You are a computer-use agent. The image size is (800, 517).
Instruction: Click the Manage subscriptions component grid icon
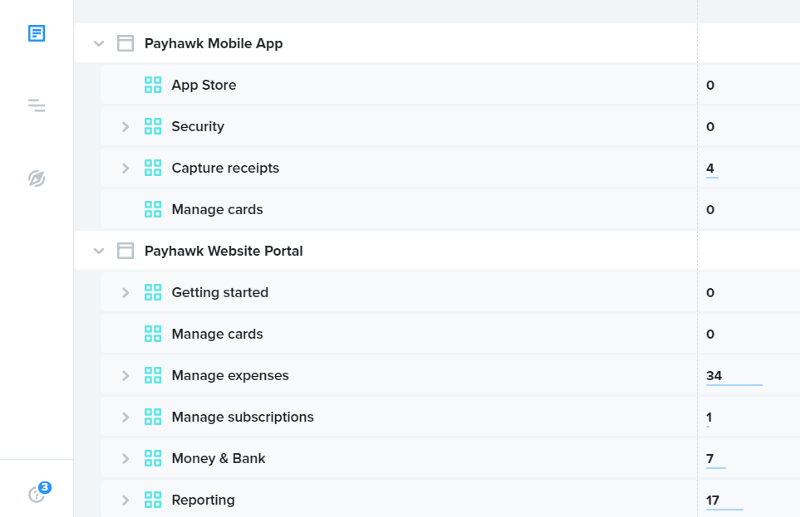pos(153,417)
